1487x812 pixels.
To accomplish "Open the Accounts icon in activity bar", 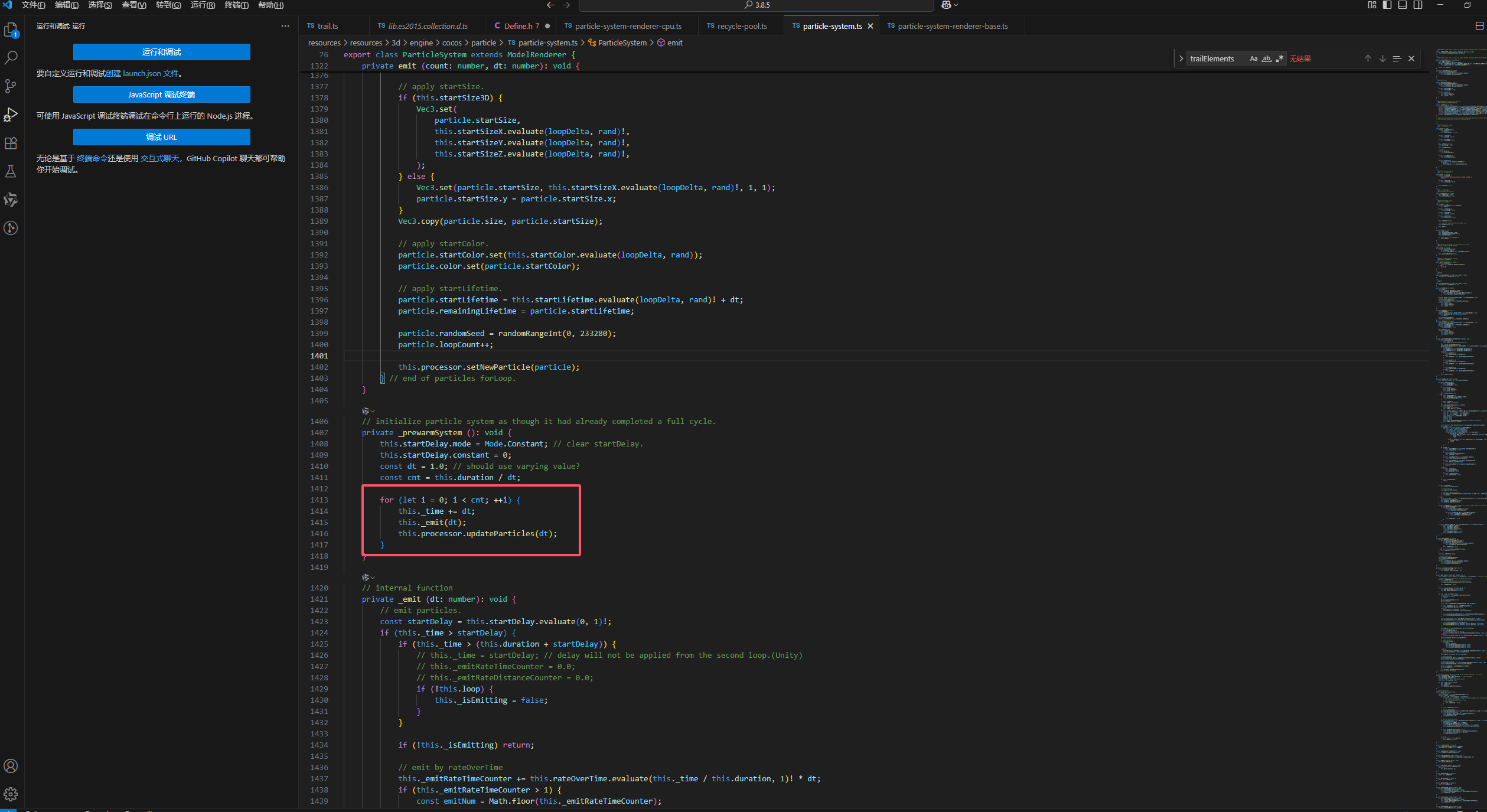I will pos(11,766).
